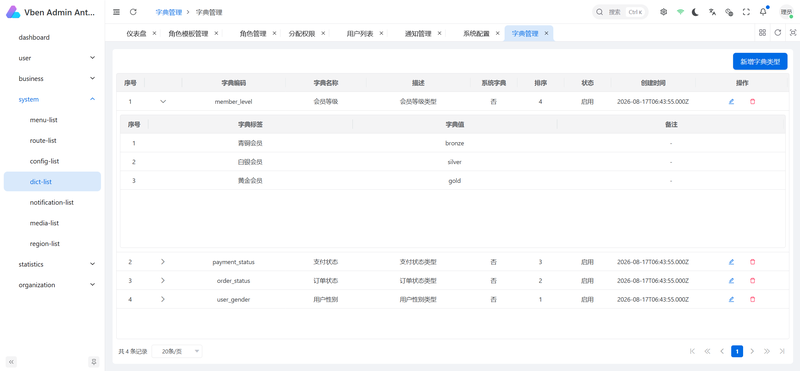The image size is (800, 371).
Task: Expand the user_gender row
Action: tap(163, 300)
